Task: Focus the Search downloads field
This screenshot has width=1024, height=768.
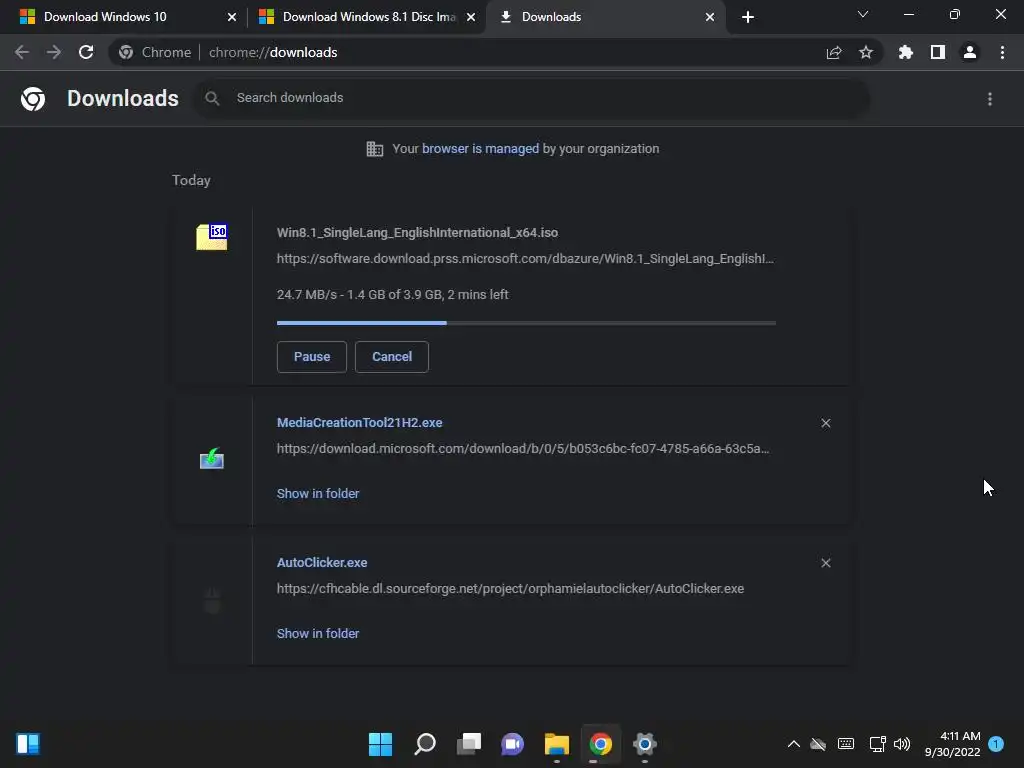Action: pos(532,98)
